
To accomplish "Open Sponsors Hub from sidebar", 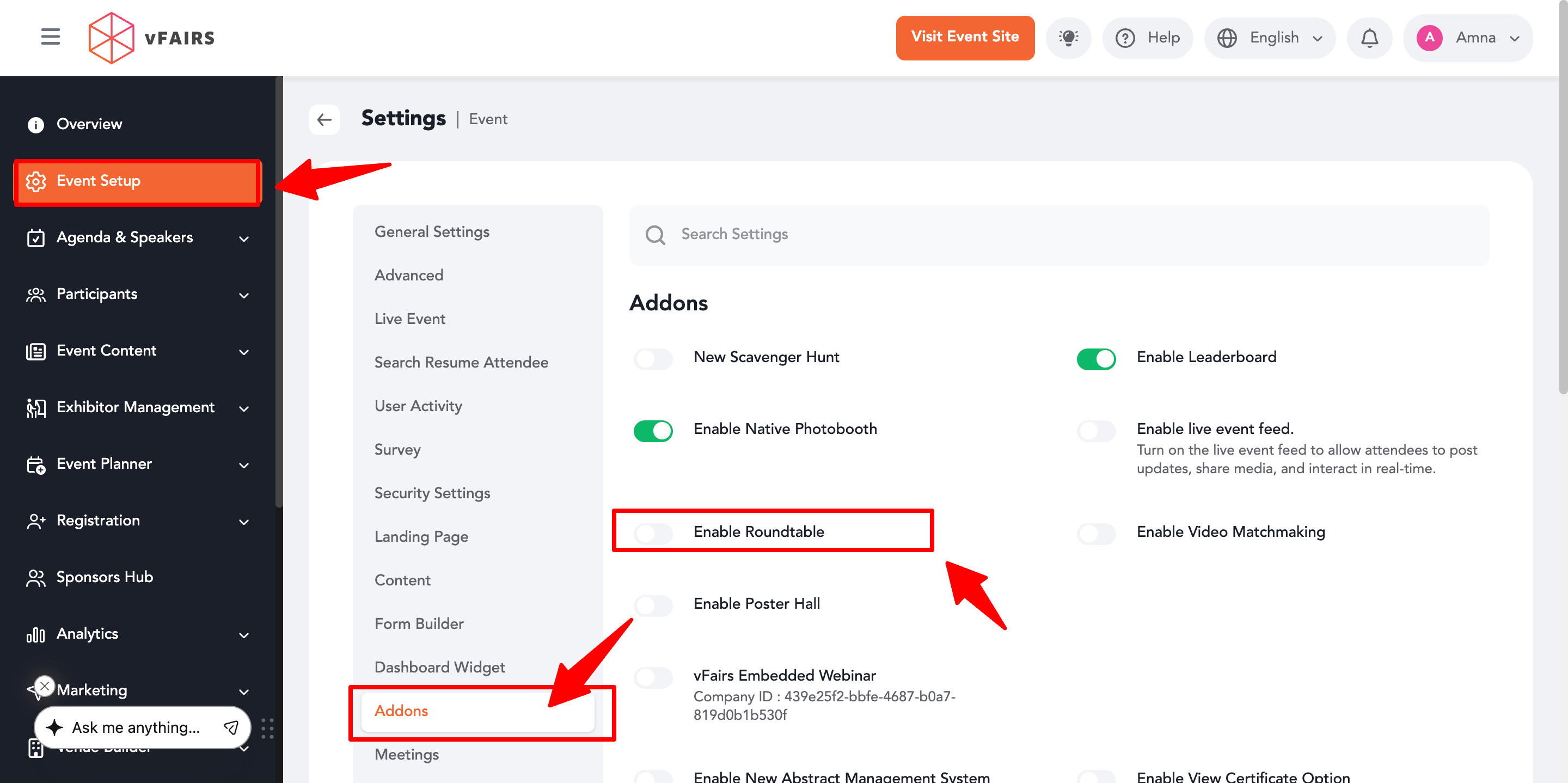I will [104, 577].
